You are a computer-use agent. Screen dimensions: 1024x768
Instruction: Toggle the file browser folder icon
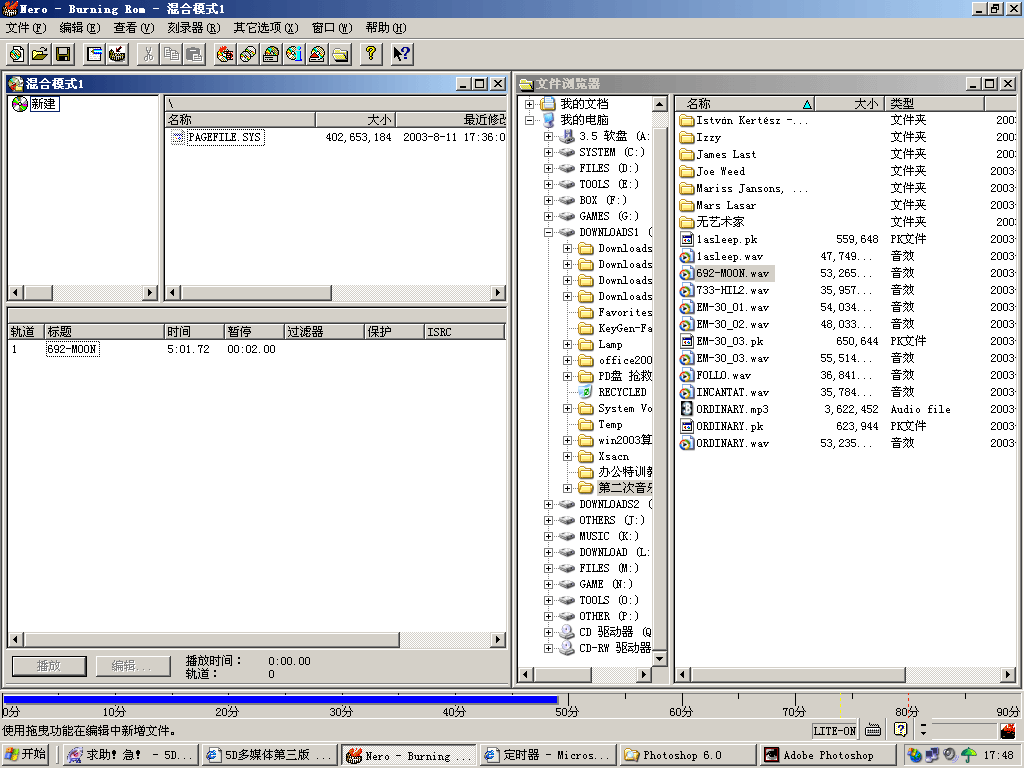click(340, 54)
